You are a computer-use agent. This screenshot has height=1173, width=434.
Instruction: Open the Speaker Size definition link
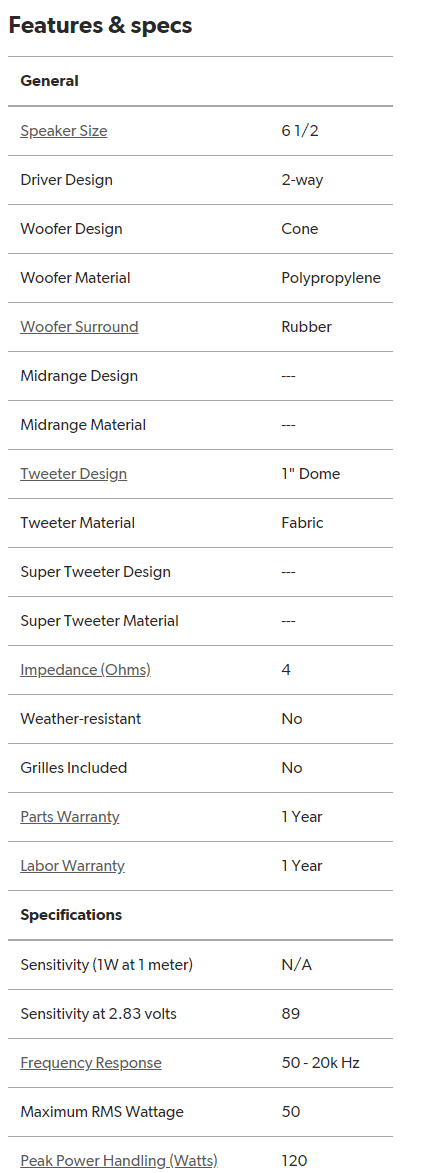pos(64,131)
